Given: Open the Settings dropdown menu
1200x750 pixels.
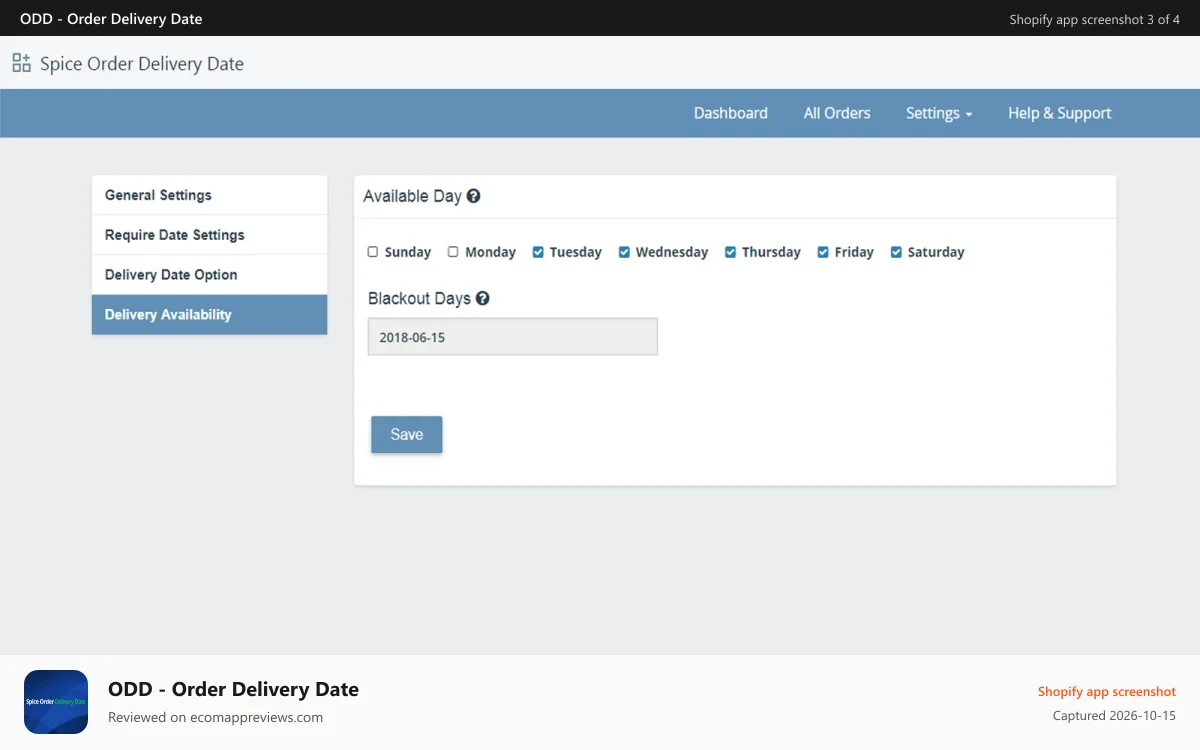Looking at the screenshot, I should coord(939,113).
